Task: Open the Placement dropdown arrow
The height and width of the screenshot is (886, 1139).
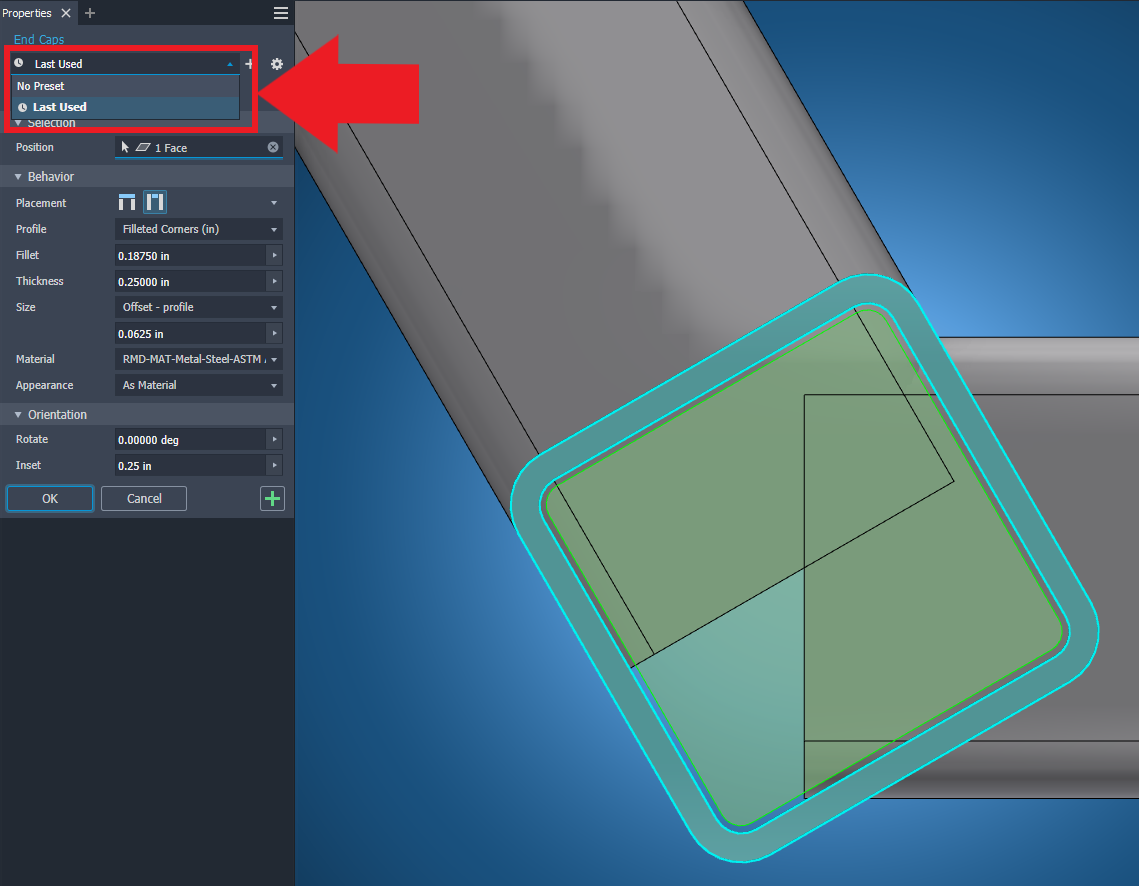Action: pyautogui.click(x=273, y=202)
